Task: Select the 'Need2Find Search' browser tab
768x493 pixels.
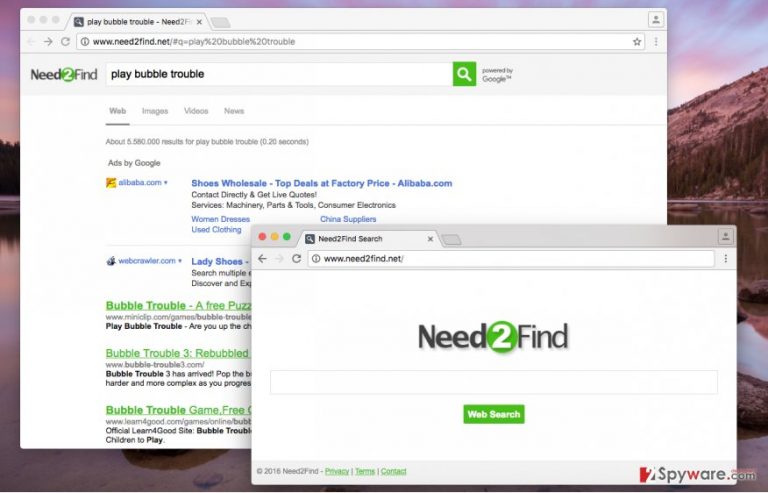Action: (368, 239)
